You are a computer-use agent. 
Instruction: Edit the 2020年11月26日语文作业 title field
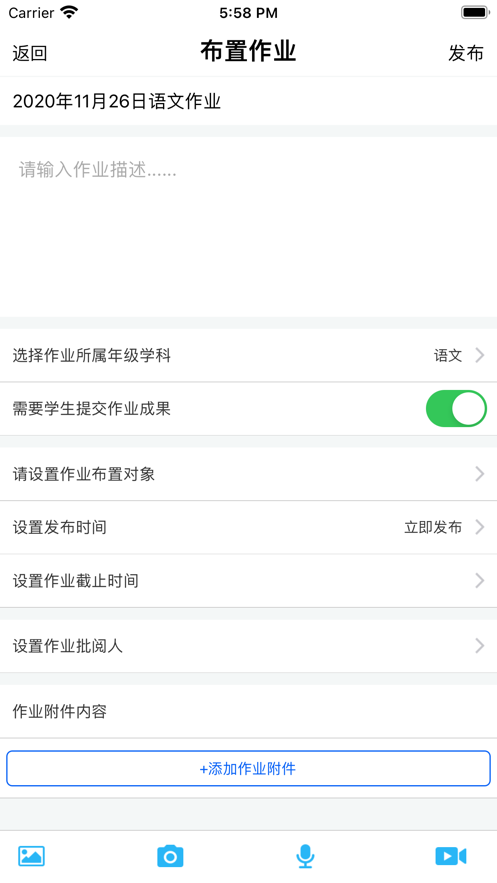click(x=248, y=101)
